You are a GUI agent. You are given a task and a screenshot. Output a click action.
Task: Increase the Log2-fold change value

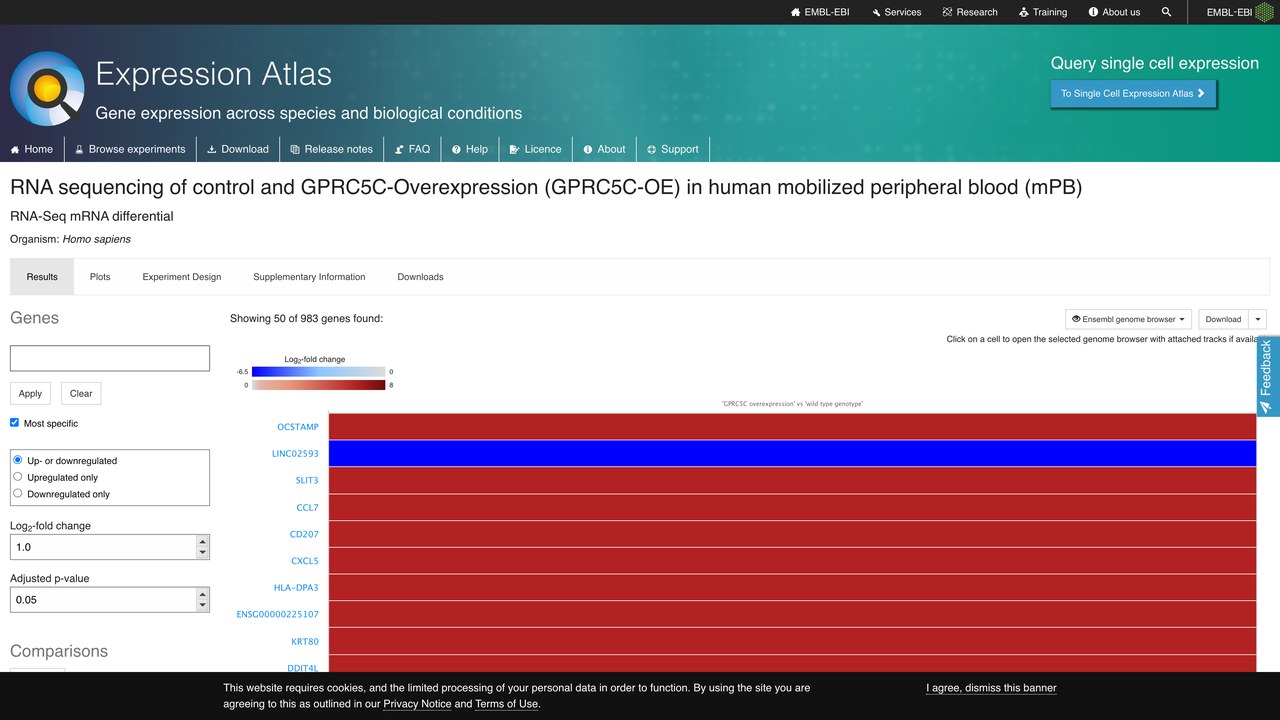pyautogui.click(x=203, y=541)
